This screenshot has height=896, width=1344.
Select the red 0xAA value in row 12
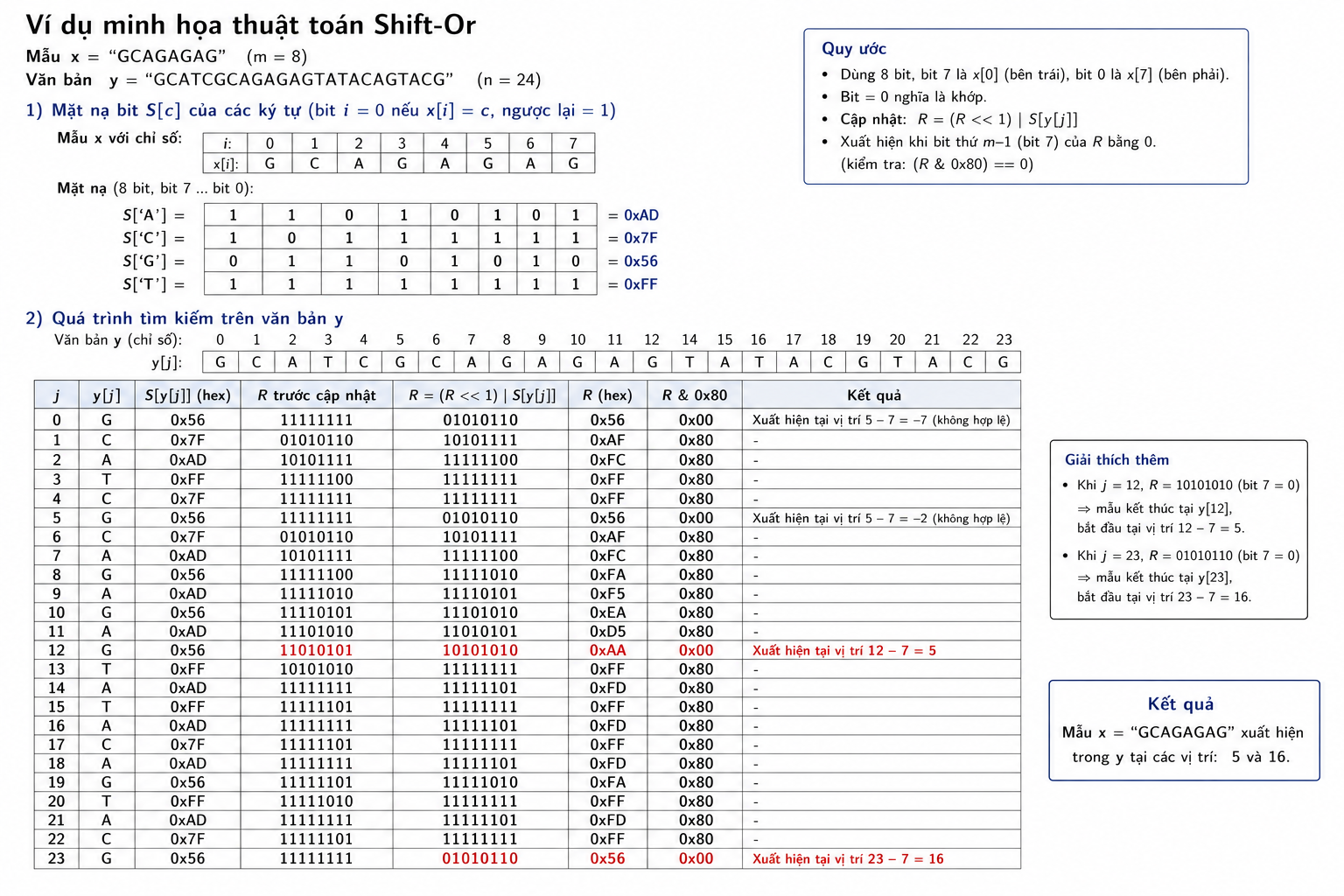[x=607, y=650]
